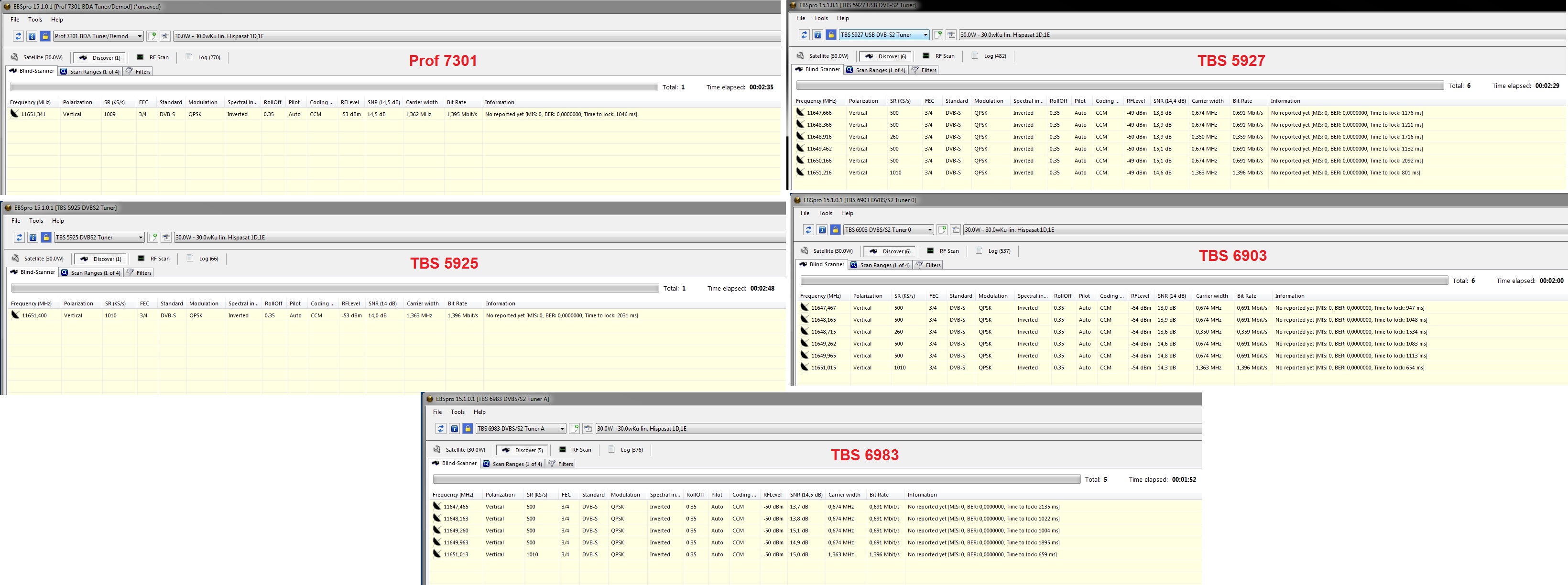Click scan progress bar in TBS 6903 window
1568x585 pixels.
[1123, 281]
